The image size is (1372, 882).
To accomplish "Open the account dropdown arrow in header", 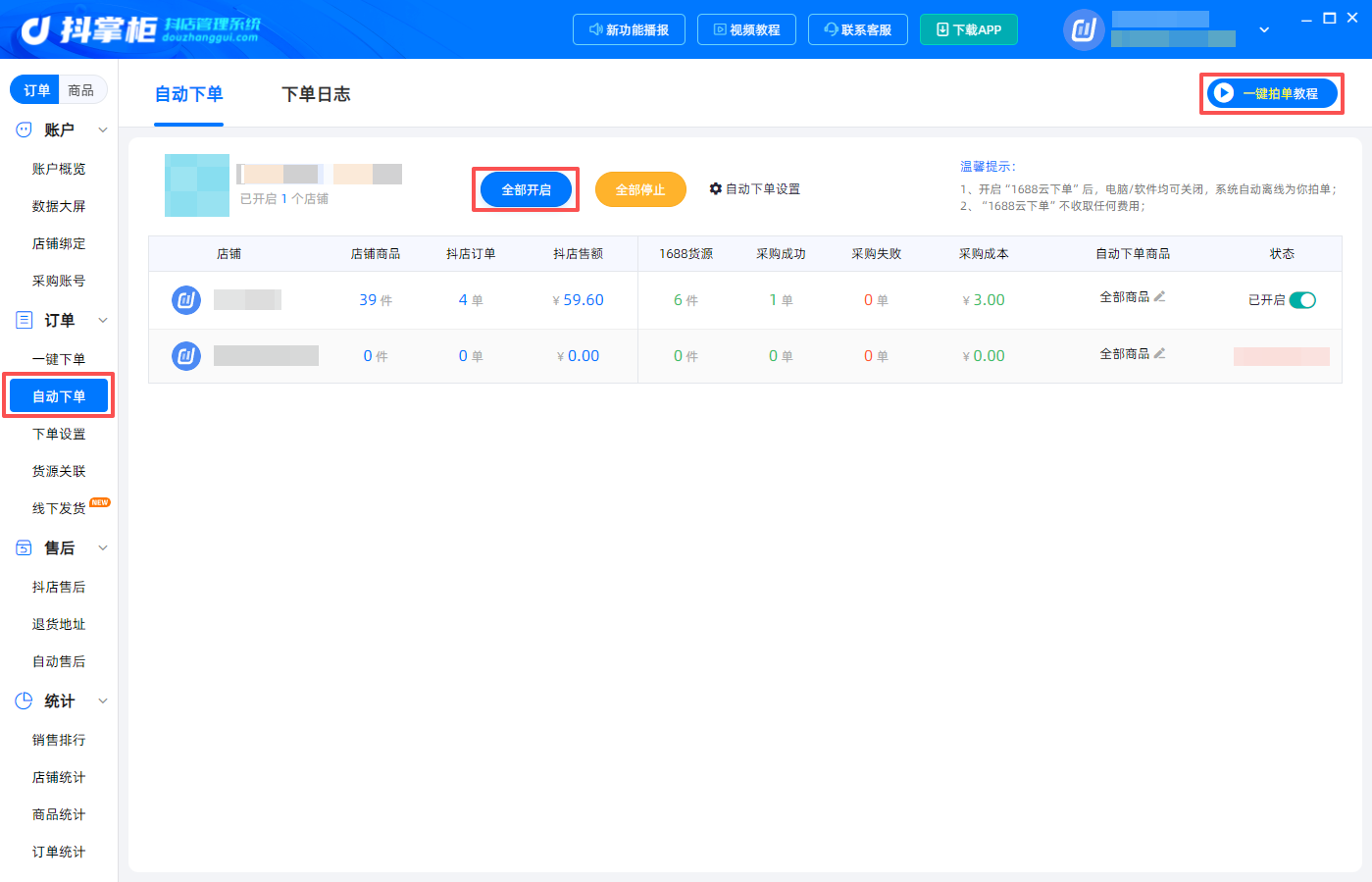I will click(x=1264, y=29).
